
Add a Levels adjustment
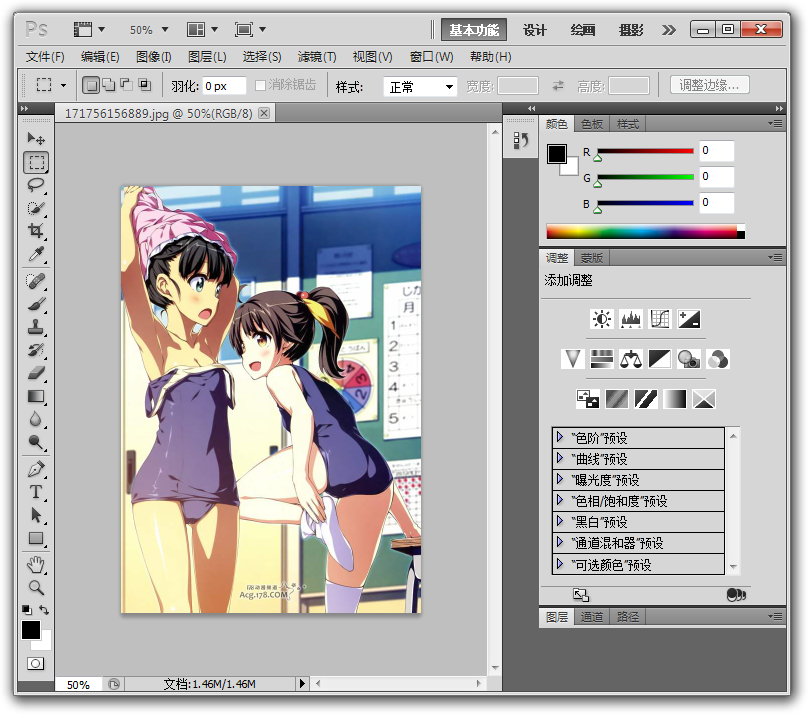631,319
